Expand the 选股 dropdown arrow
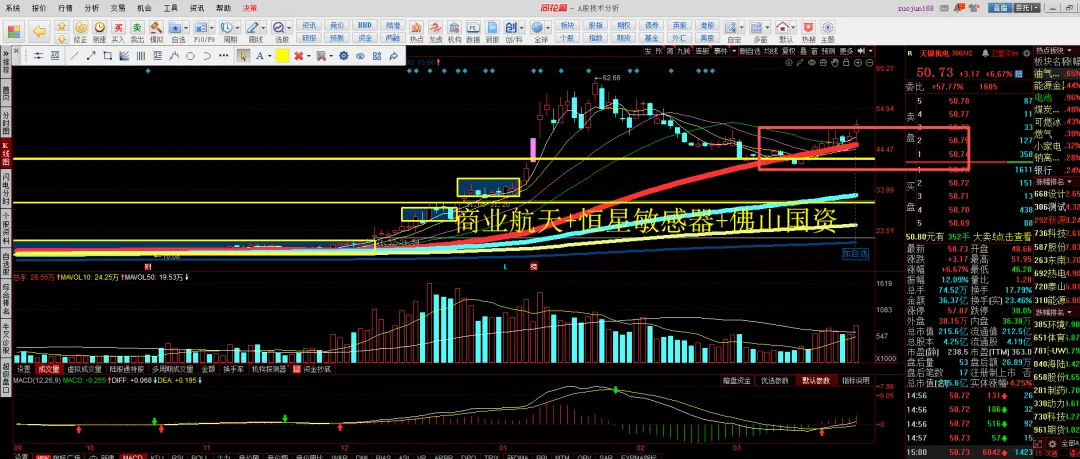 coord(289,28)
